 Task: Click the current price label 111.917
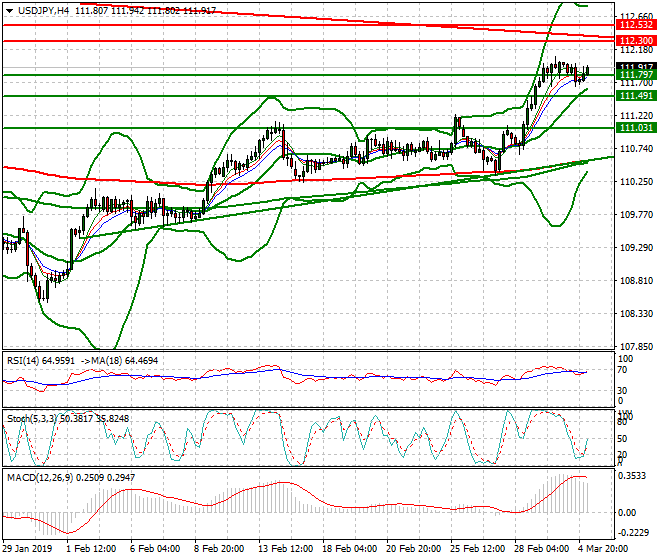click(636, 67)
